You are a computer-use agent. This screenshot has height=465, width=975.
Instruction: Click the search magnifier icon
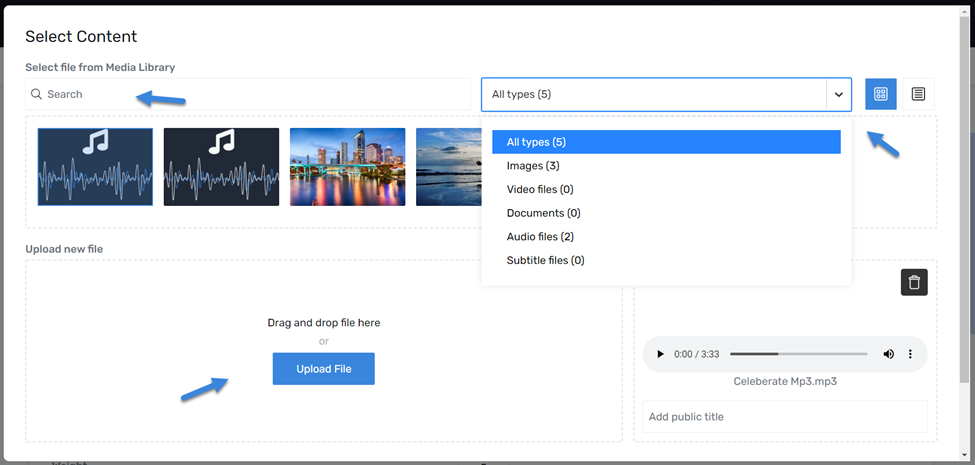[x=37, y=94]
